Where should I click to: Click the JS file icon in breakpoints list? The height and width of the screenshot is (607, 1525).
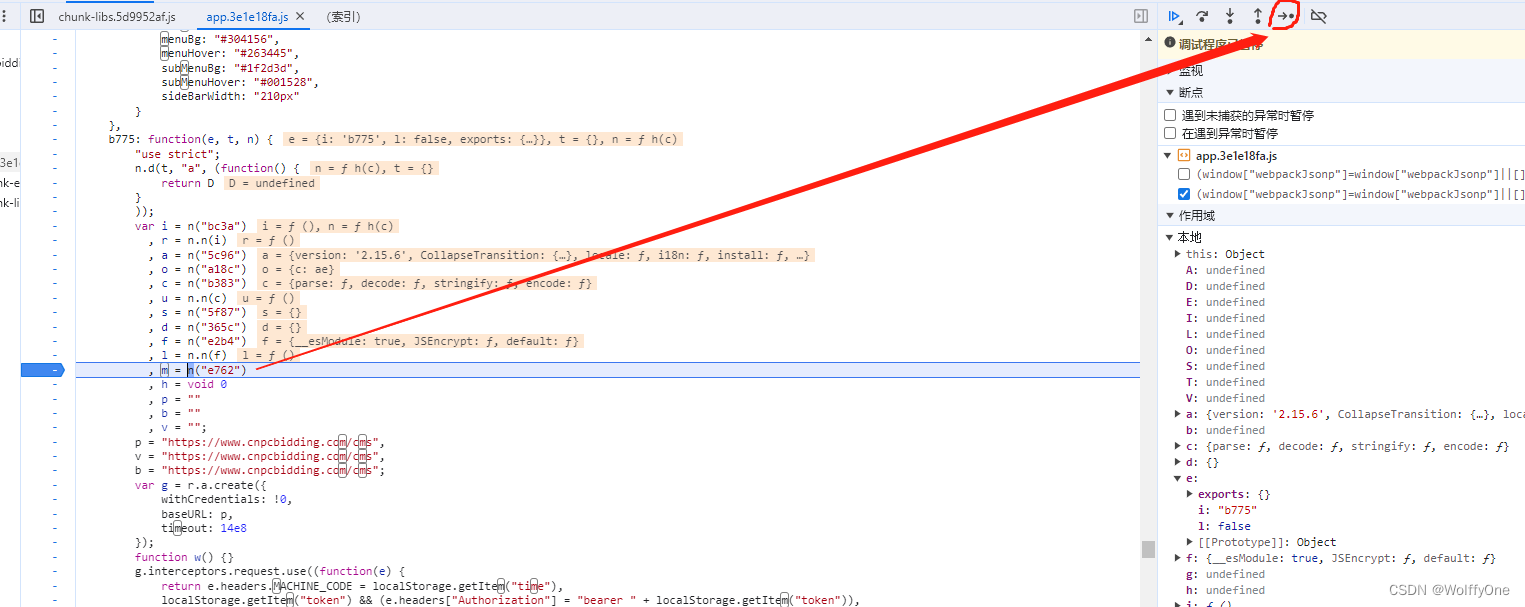click(x=1184, y=156)
